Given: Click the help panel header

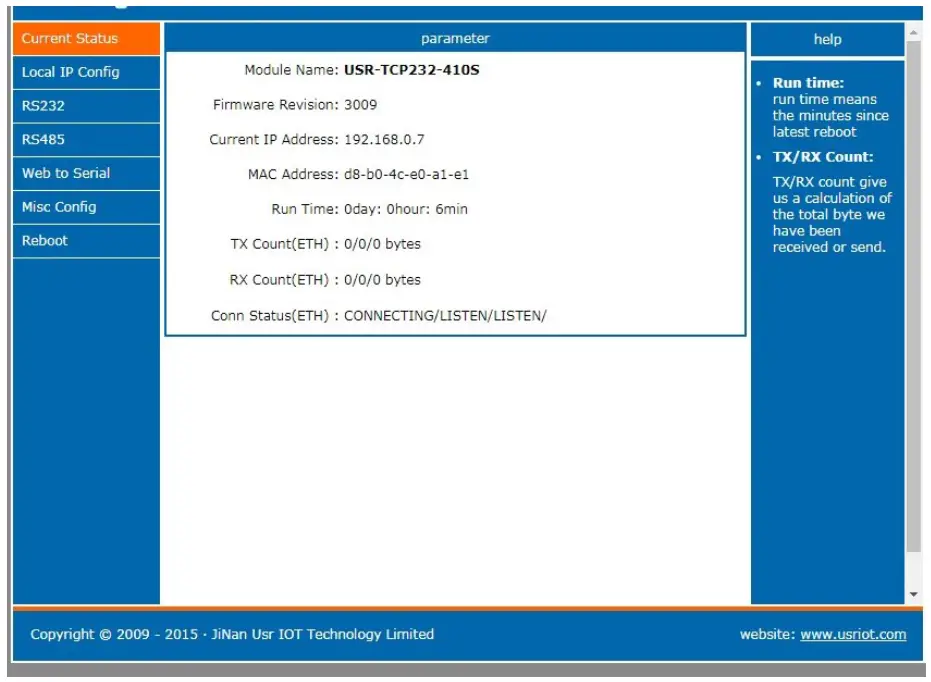Looking at the screenshot, I should [825, 38].
